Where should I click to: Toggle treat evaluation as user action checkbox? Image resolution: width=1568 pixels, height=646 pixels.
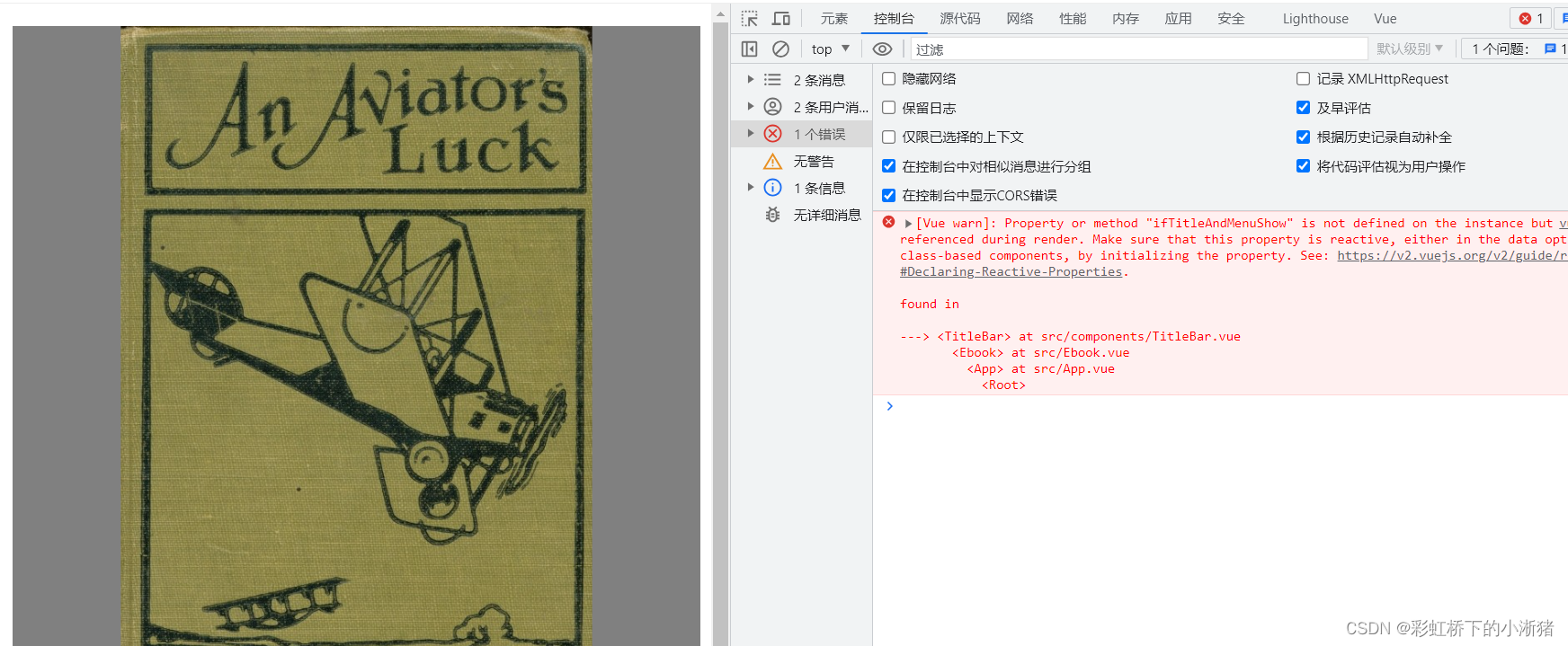click(x=1303, y=166)
